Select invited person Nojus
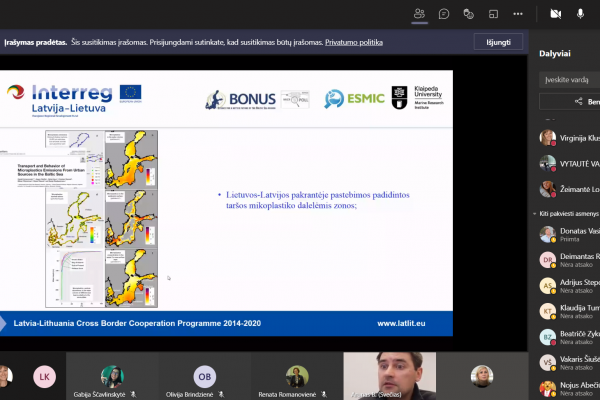Image resolution: width=600 pixels, height=400 pixels. [x=569, y=389]
